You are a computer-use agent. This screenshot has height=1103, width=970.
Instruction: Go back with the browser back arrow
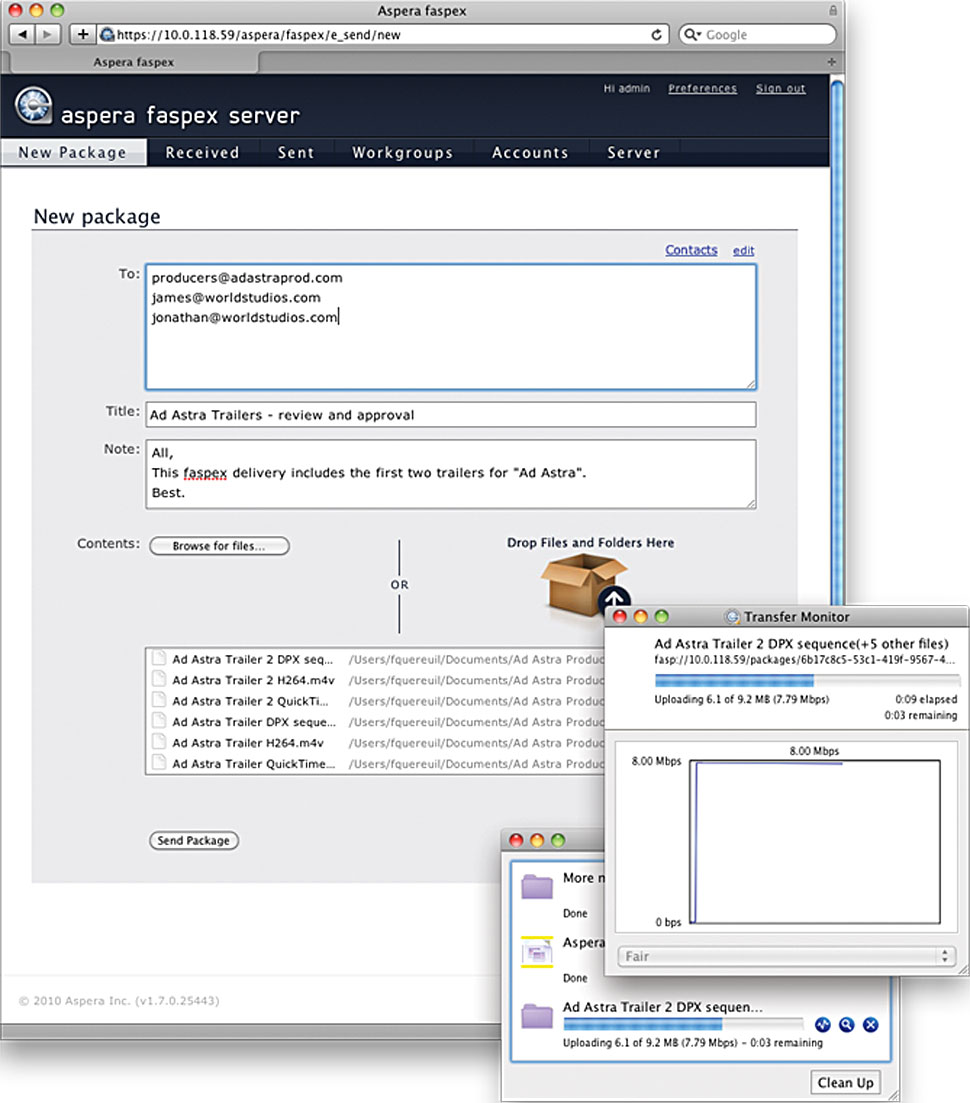tap(22, 34)
